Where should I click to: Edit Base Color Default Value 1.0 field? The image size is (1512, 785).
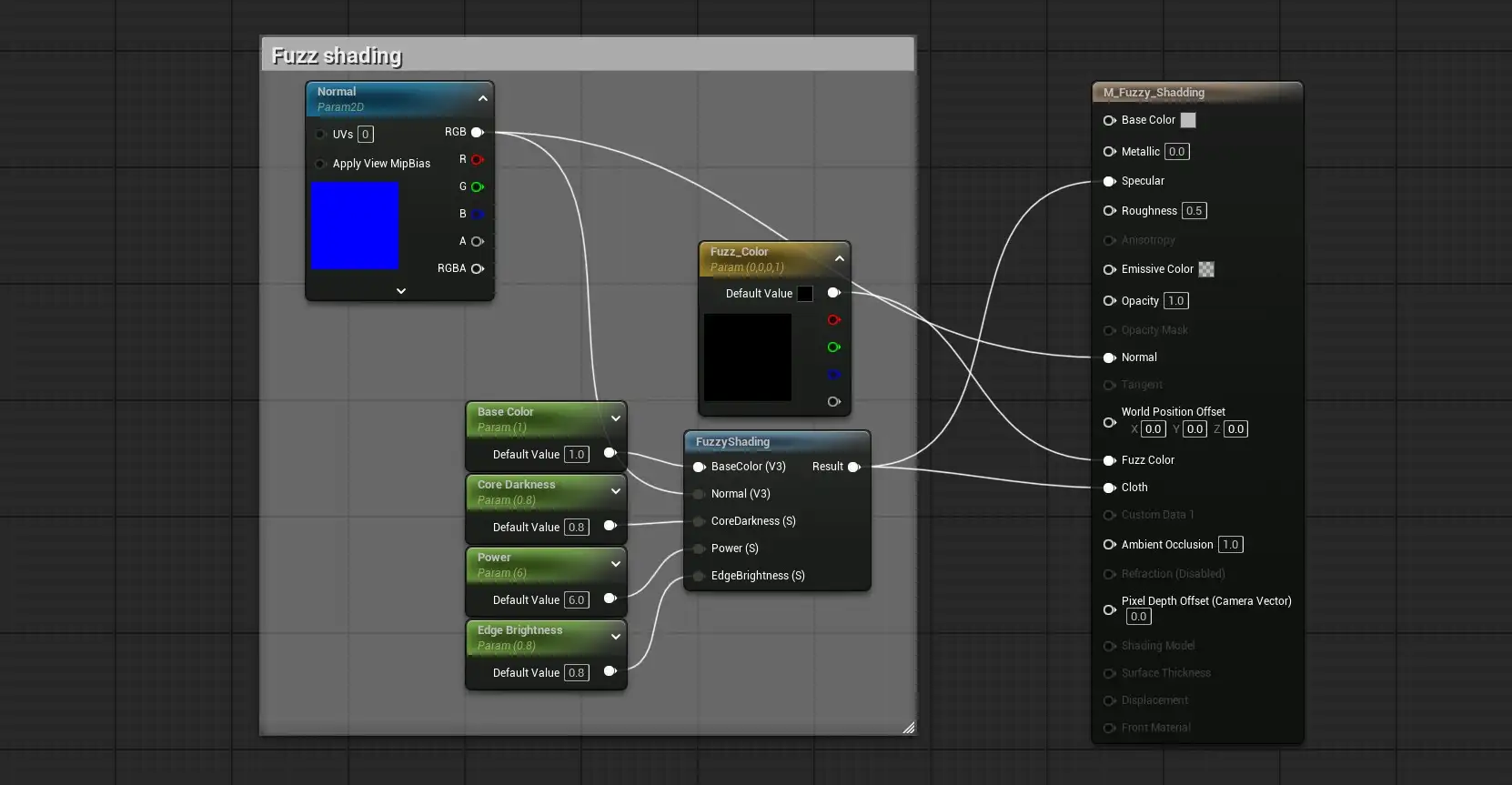(x=577, y=455)
